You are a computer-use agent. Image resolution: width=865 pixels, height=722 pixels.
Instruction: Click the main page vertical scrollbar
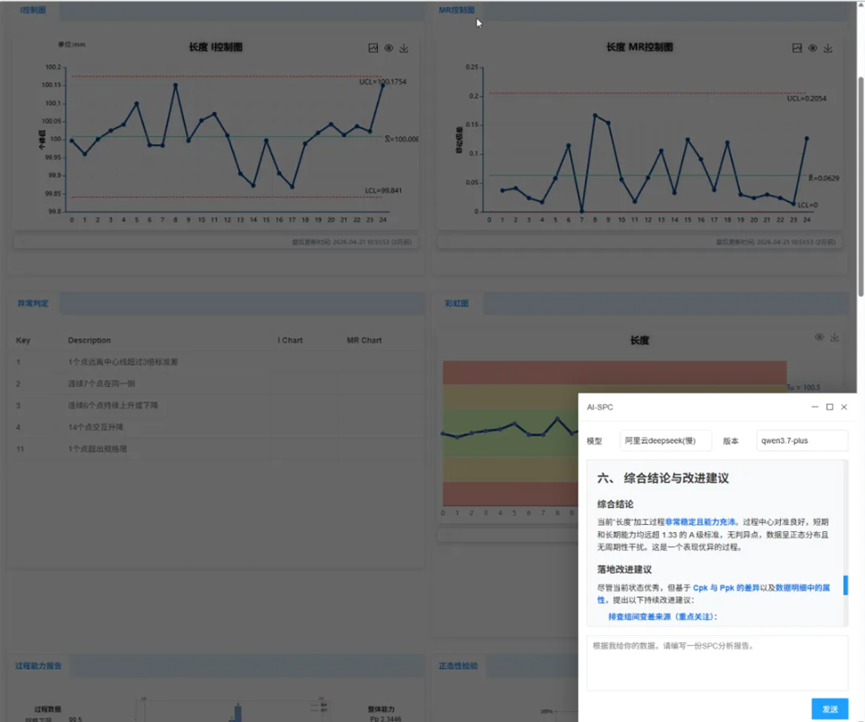click(x=861, y=188)
